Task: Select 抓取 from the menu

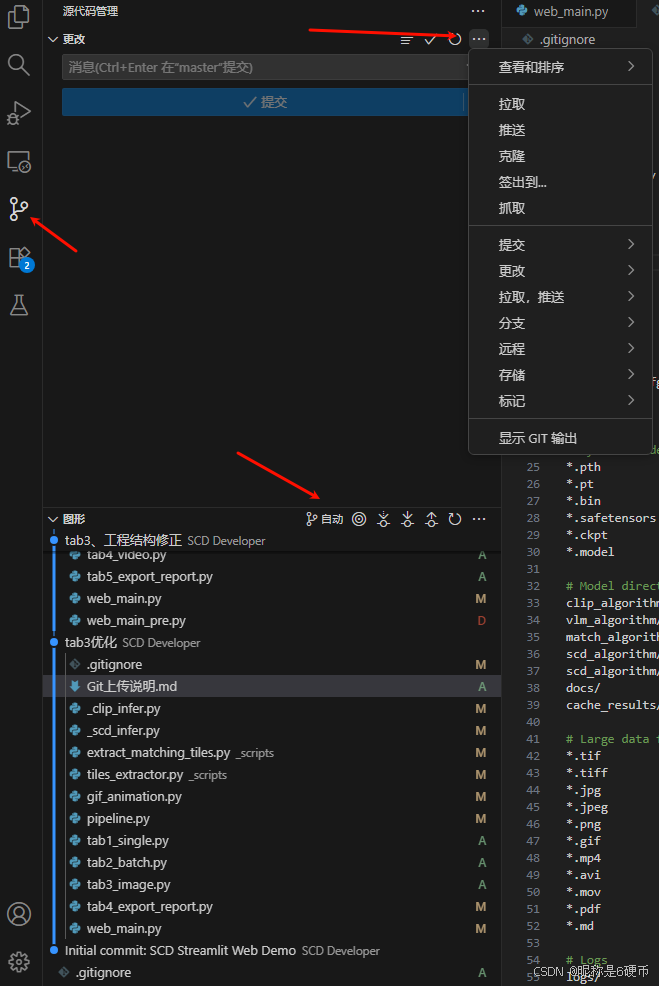Action: point(560,208)
